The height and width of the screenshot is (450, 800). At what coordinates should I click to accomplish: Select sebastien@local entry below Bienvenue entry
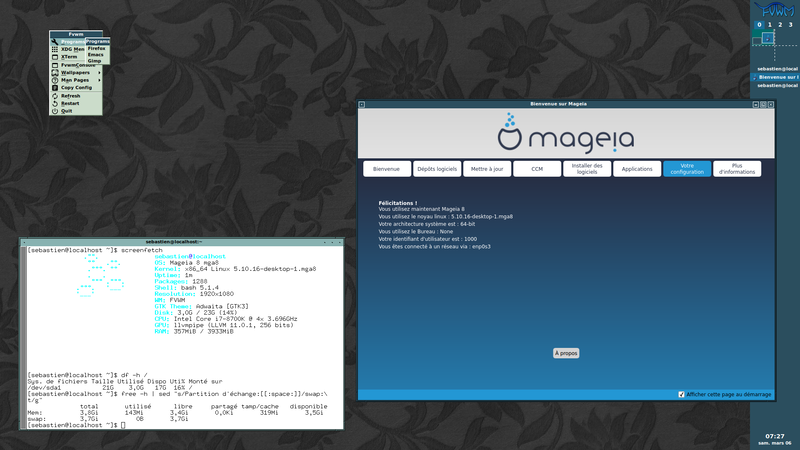click(x=774, y=86)
